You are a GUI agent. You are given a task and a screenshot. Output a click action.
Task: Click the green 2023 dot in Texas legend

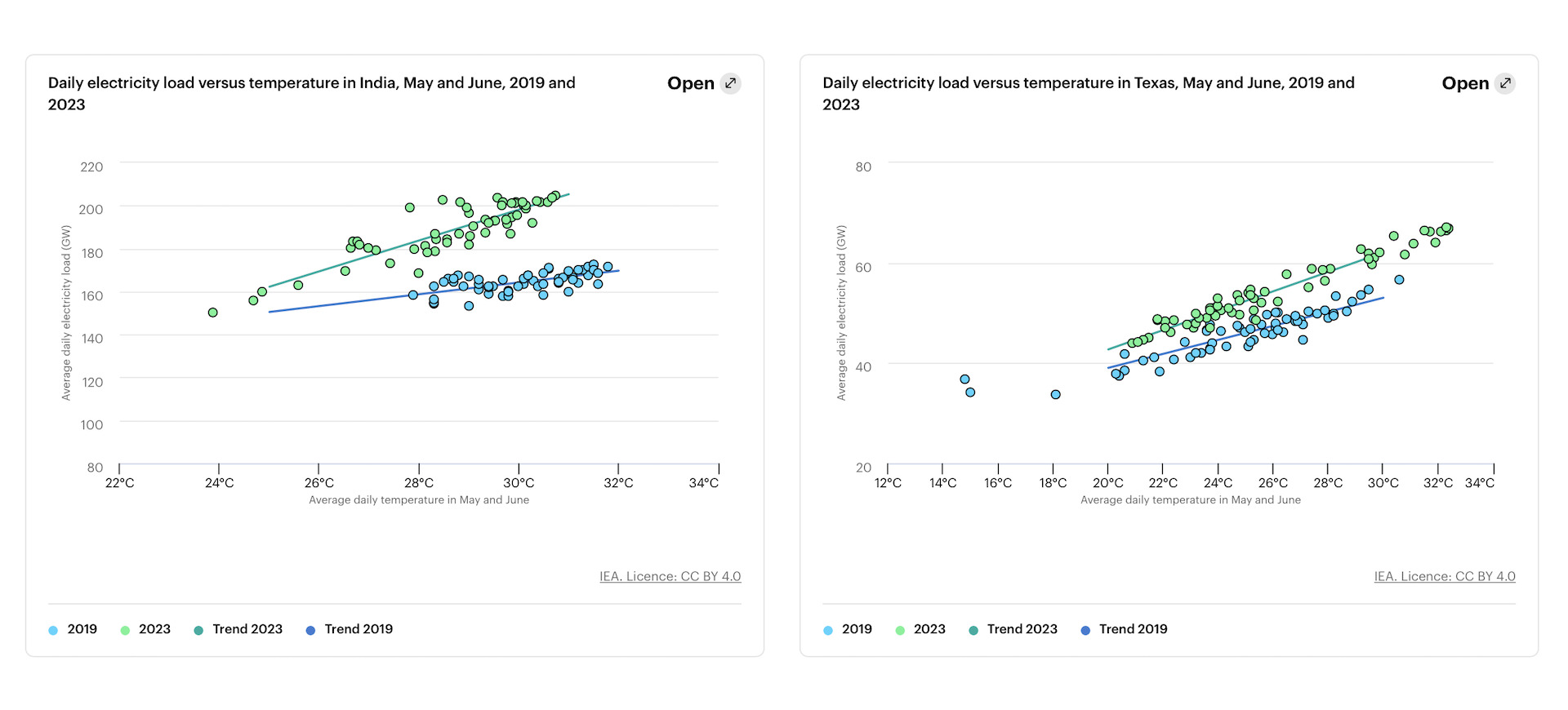tap(900, 630)
